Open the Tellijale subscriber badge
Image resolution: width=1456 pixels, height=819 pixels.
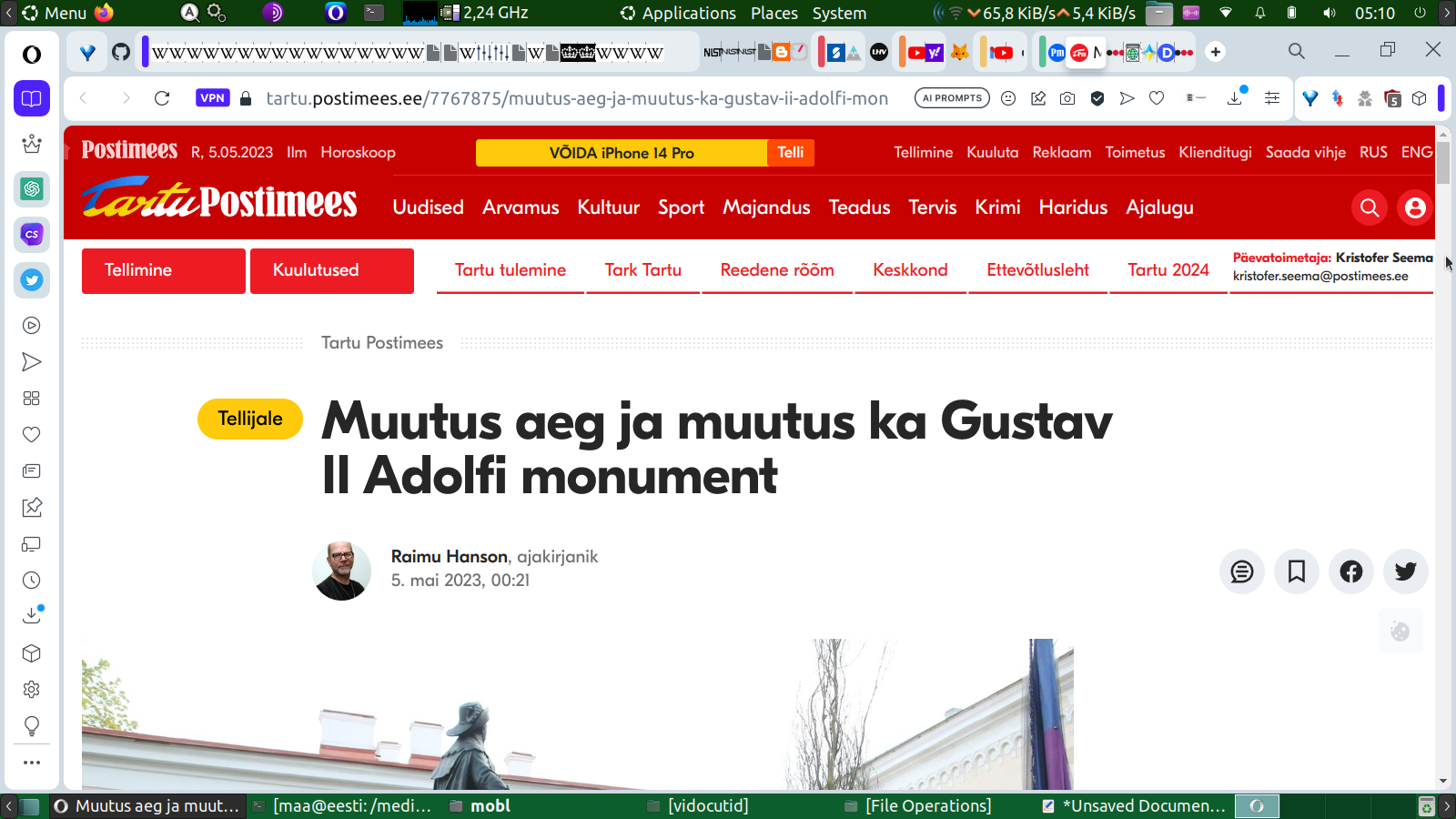tap(250, 419)
